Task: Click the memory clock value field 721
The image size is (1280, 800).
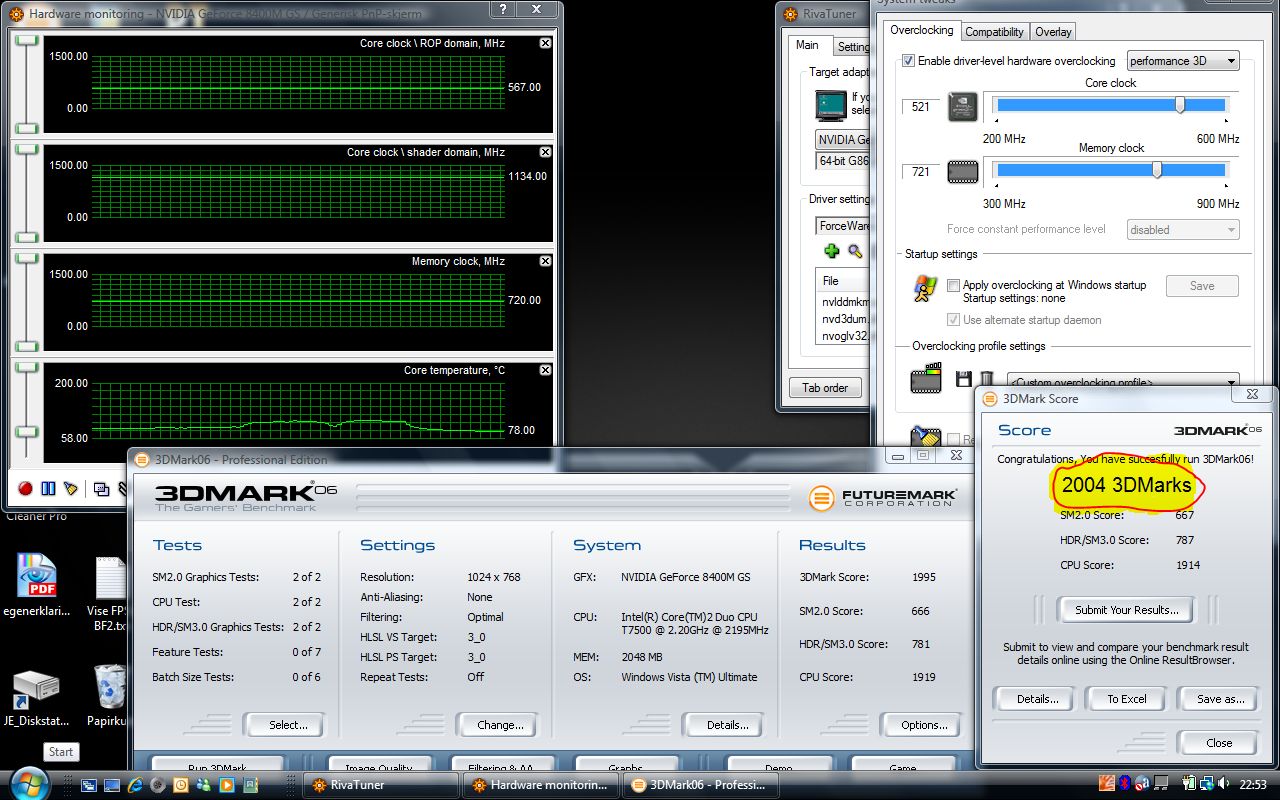Action: (921, 171)
